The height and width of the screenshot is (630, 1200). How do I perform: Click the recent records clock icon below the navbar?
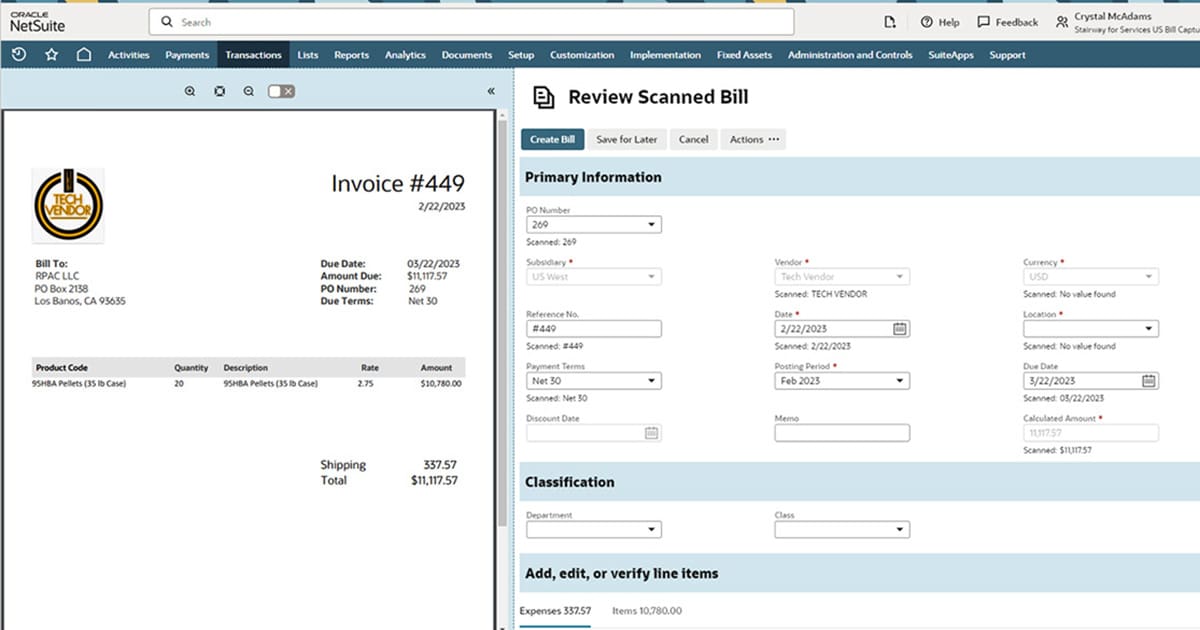pyautogui.click(x=20, y=55)
